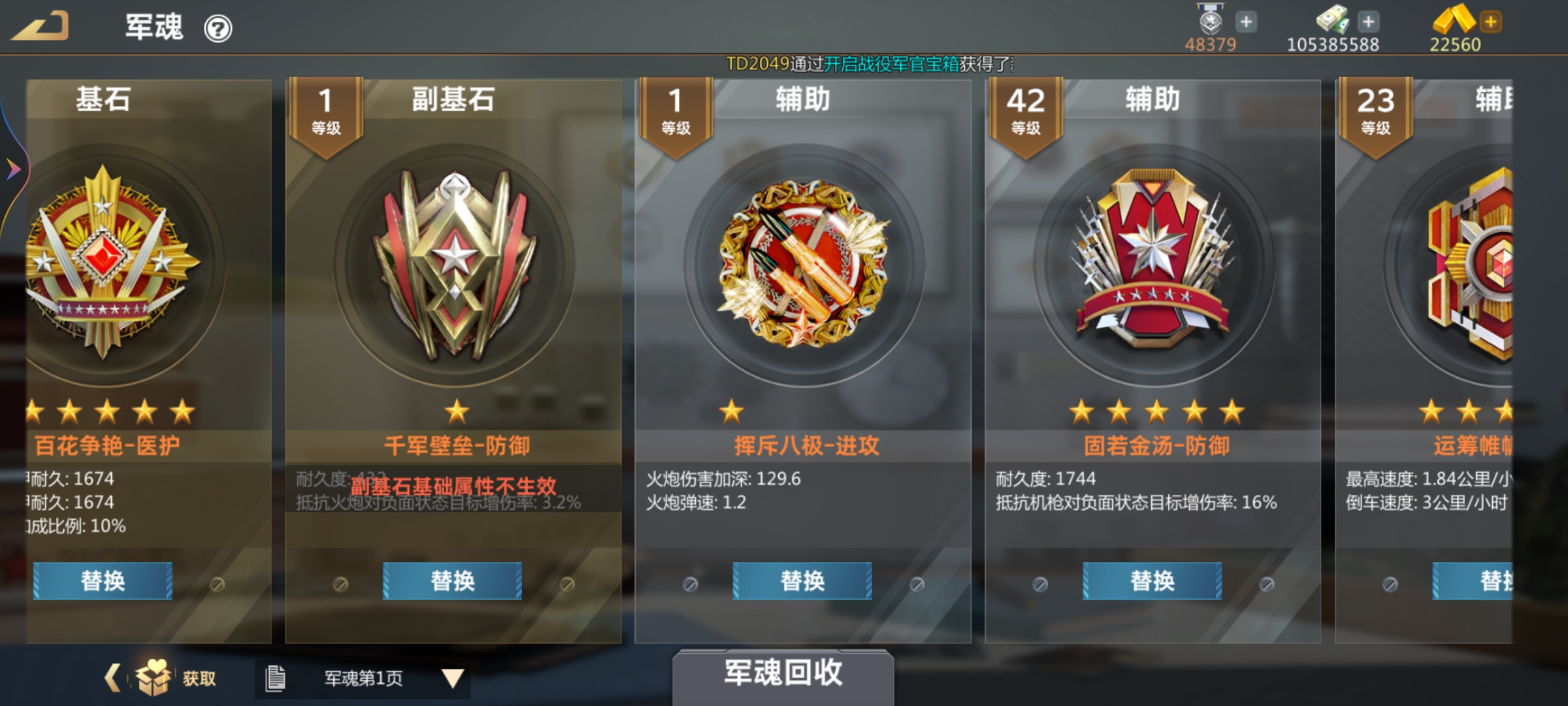The width and height of the screenshot is (1568, 706).
Task: Click 替换 under 固若金汤-防御
Action: click(x=1152, y=581)
